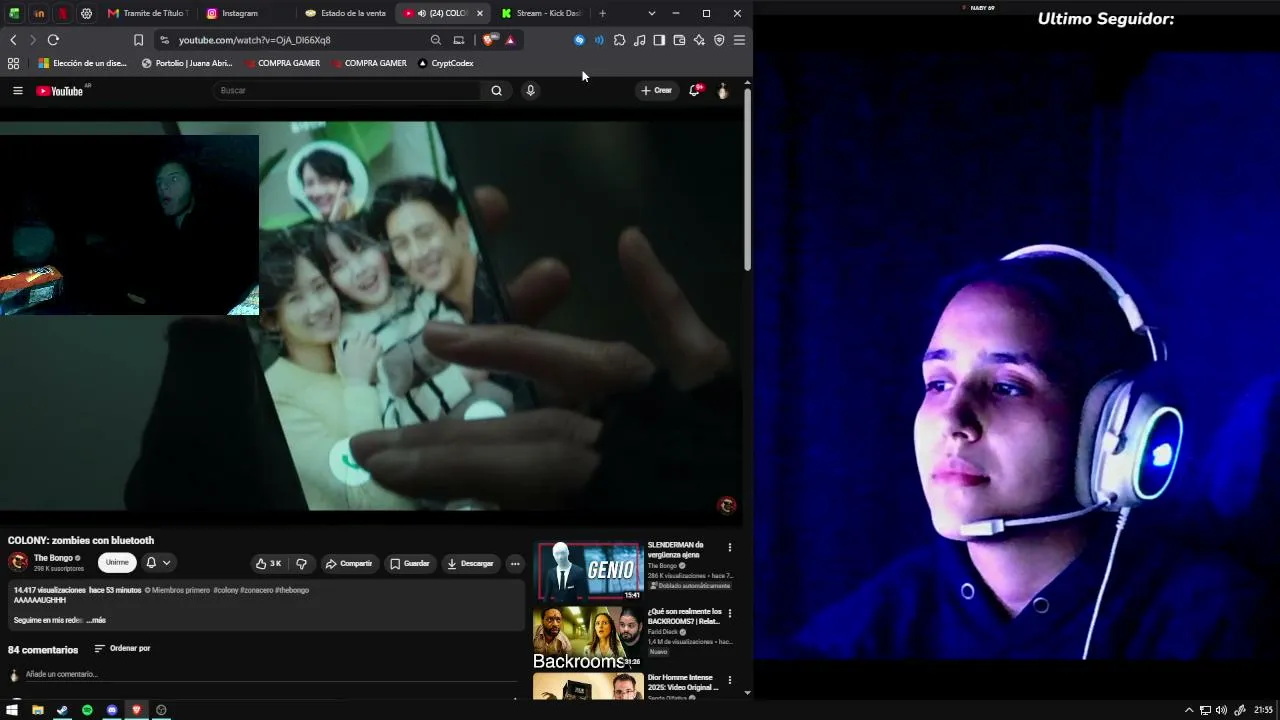This screenshot has height=720, width=1280.
Task: Open File Explorer from the taskbar
Action: [37, 710]
